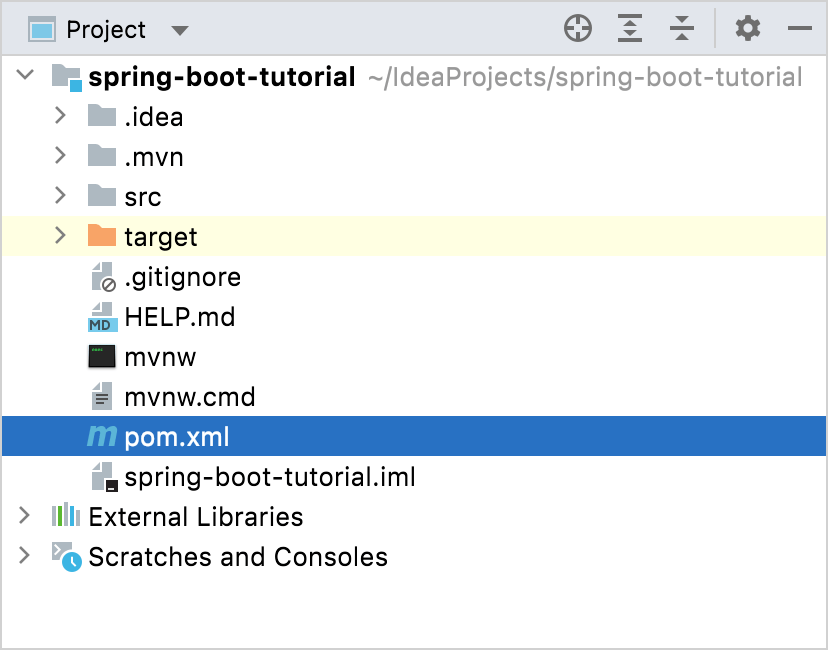Screen dimensions: 828x650
Task: Click the terminal script icon for mvnw
Action: (100, 356)
